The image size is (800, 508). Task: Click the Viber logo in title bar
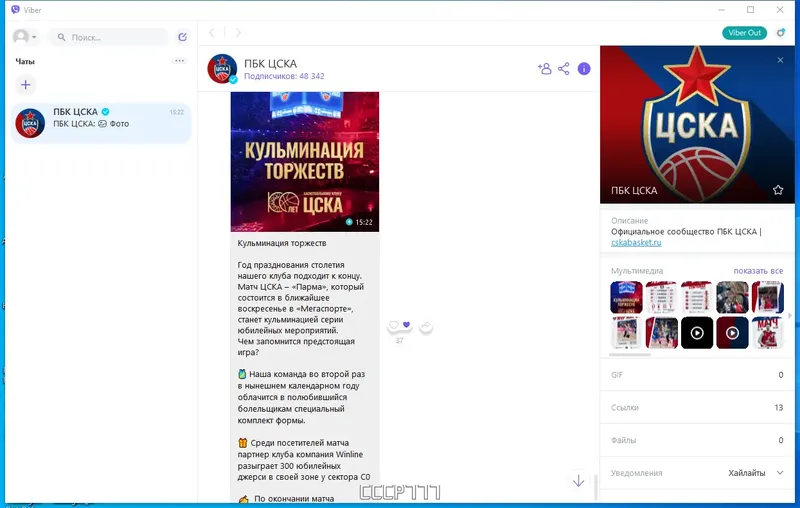click(x=15, y=10)
